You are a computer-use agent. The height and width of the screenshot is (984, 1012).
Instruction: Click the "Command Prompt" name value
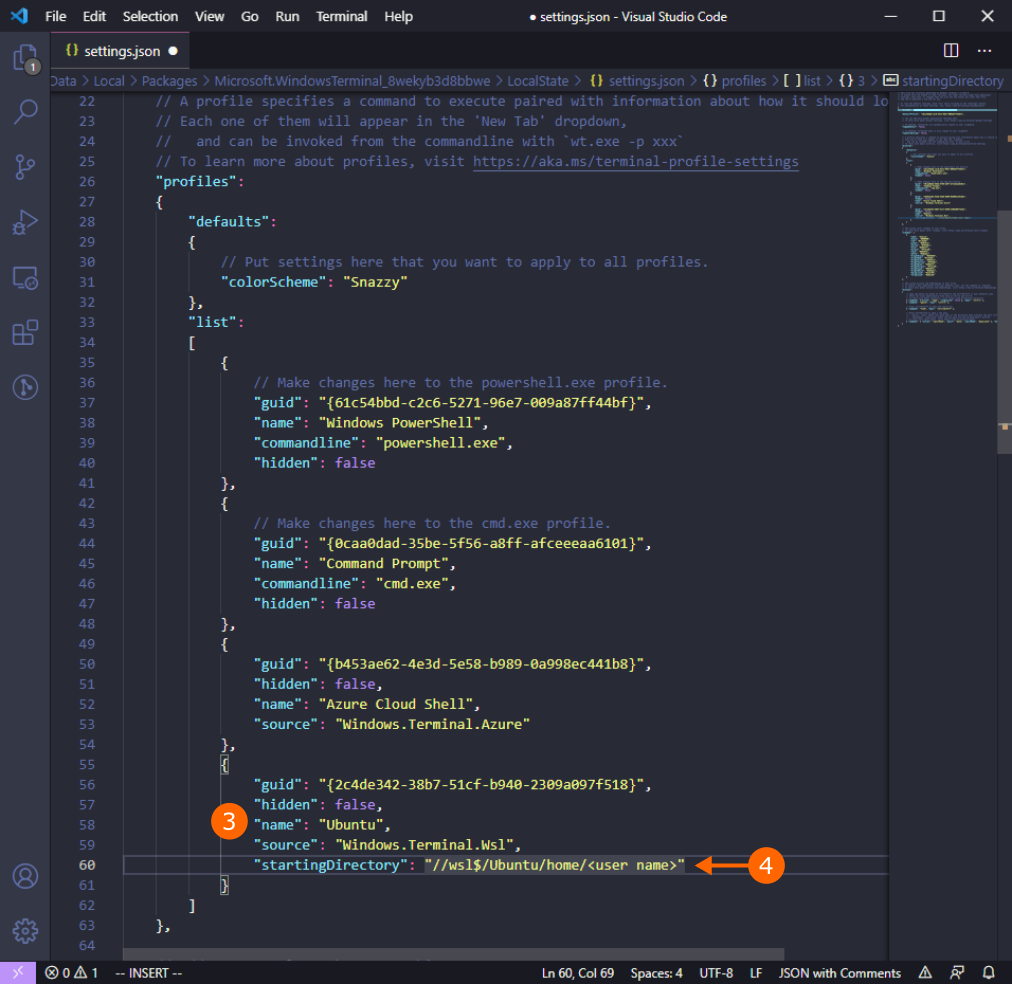pos(383,563)
